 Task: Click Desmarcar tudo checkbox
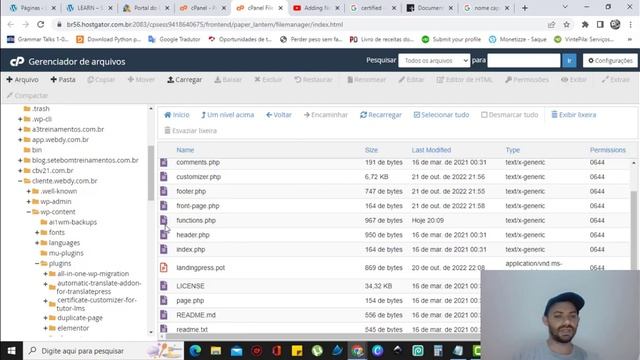click(x=509, y=115)
